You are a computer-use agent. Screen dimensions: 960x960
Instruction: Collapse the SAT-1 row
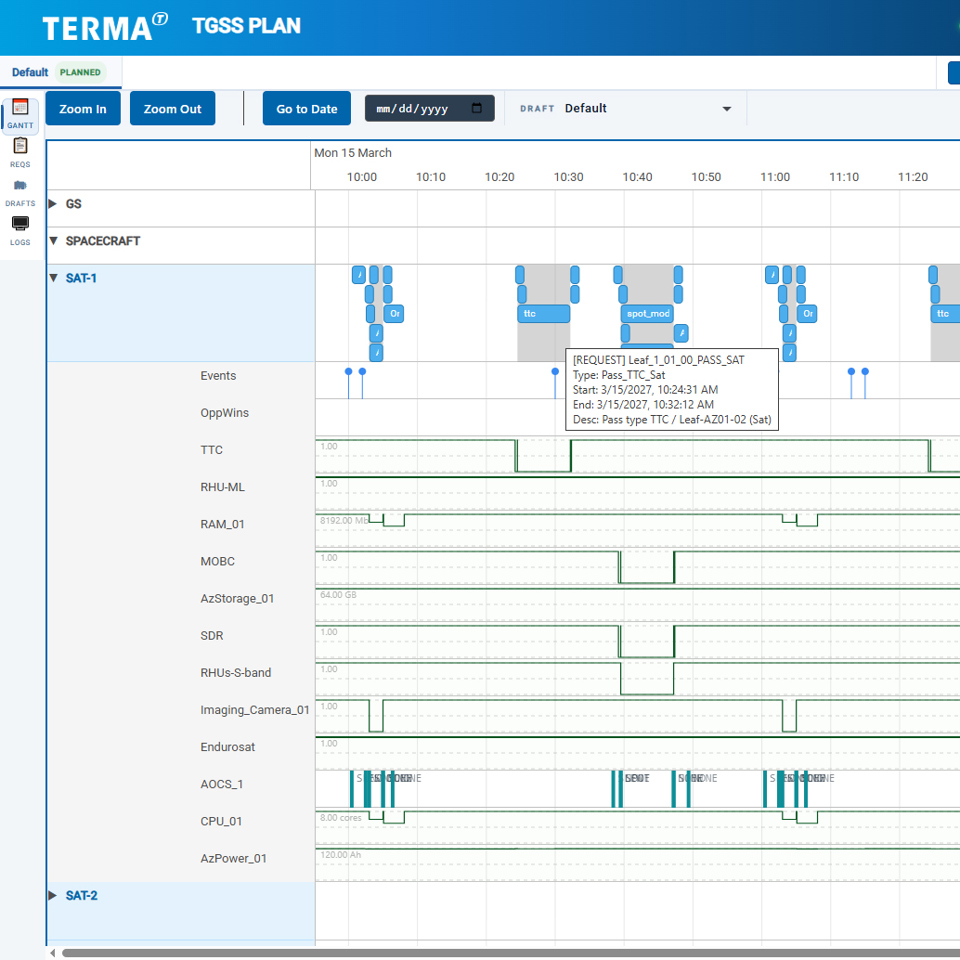pyautogui.click(x=53, y=278)
